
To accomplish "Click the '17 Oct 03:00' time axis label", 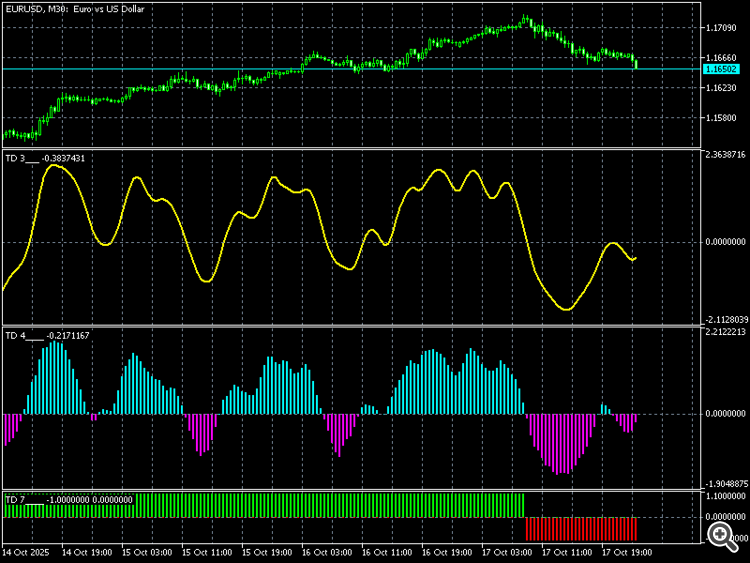I will pos(507,552).
